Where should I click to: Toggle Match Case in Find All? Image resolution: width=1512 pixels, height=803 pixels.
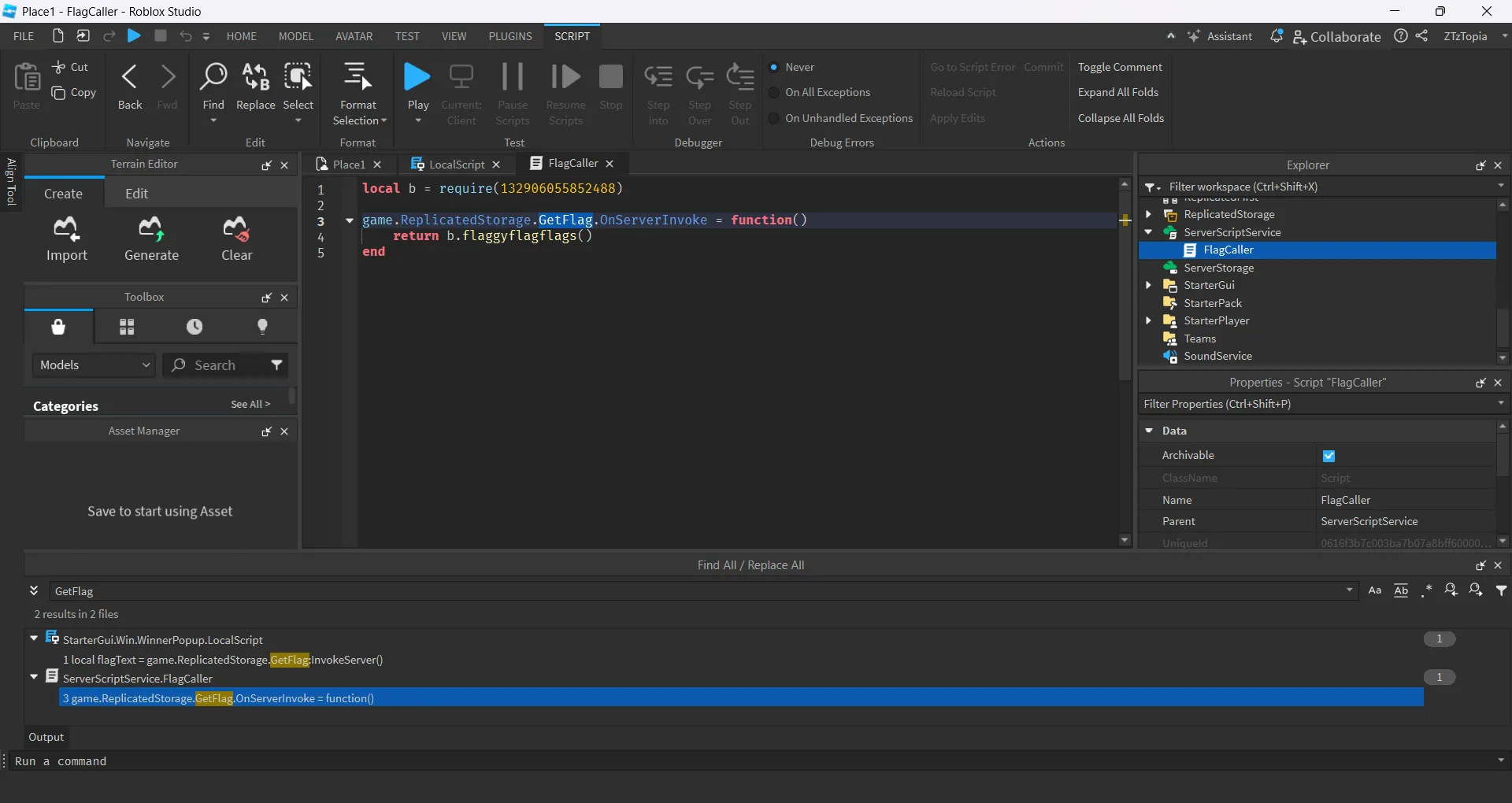click(1375, 590)
